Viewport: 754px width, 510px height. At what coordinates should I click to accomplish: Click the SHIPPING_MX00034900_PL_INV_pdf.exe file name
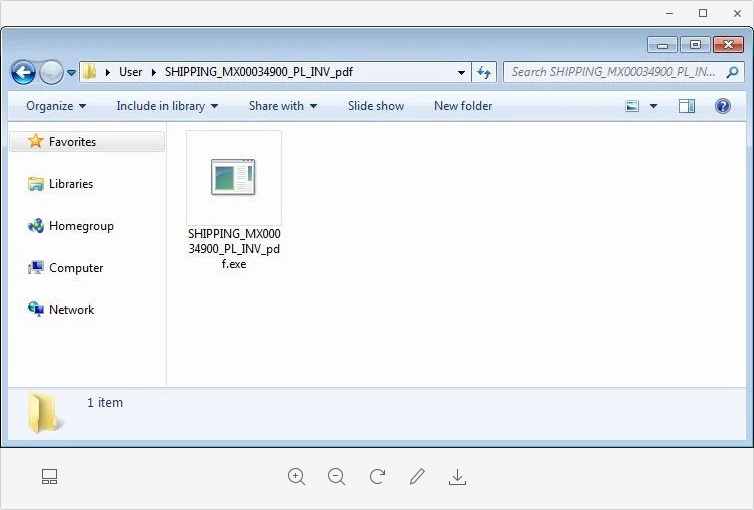click(234, 249)
